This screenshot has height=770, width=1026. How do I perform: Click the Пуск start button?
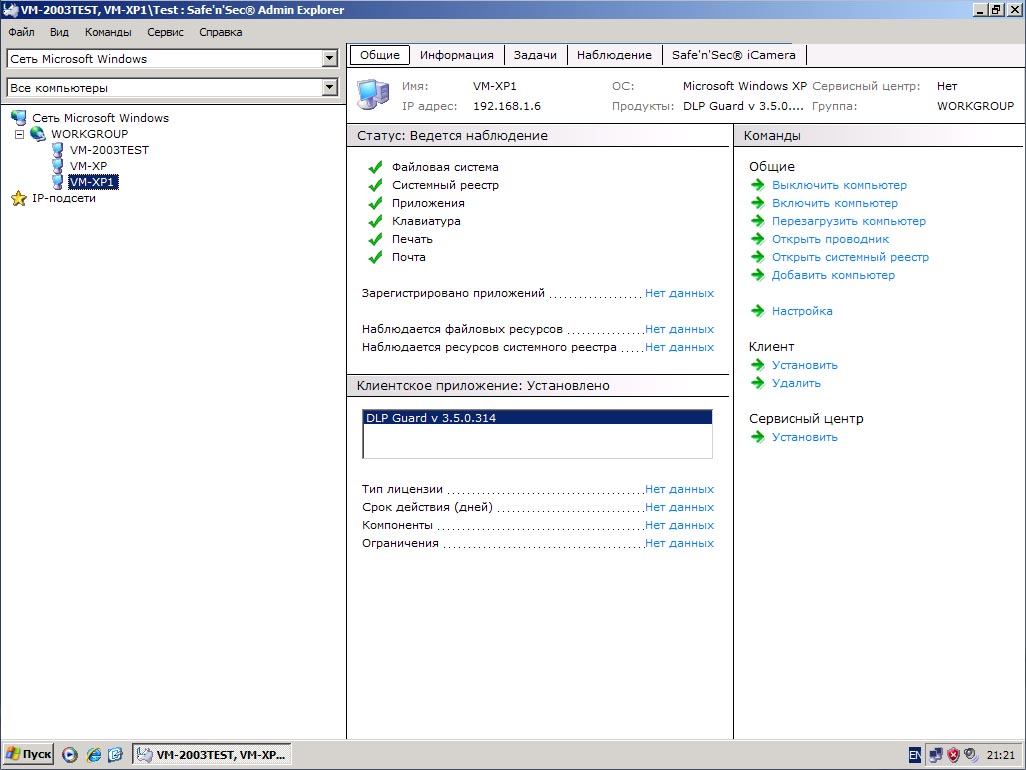pyautogui.click(x=28, y=754)
